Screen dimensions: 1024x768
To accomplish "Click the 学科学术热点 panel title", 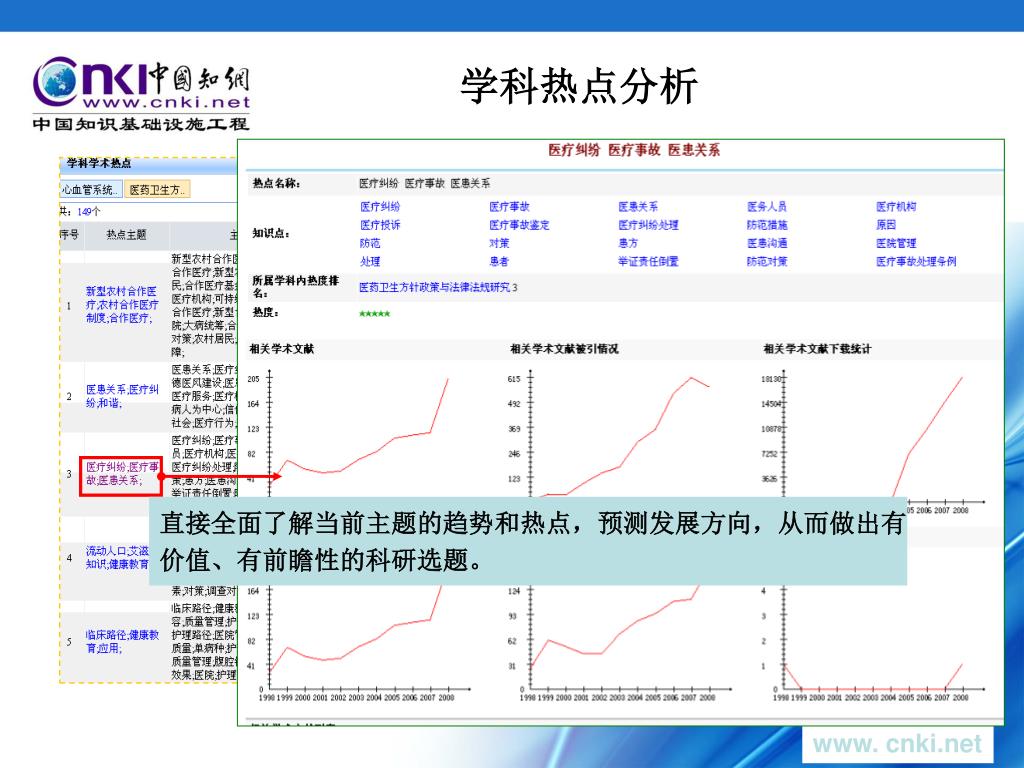I will [99, 163].
